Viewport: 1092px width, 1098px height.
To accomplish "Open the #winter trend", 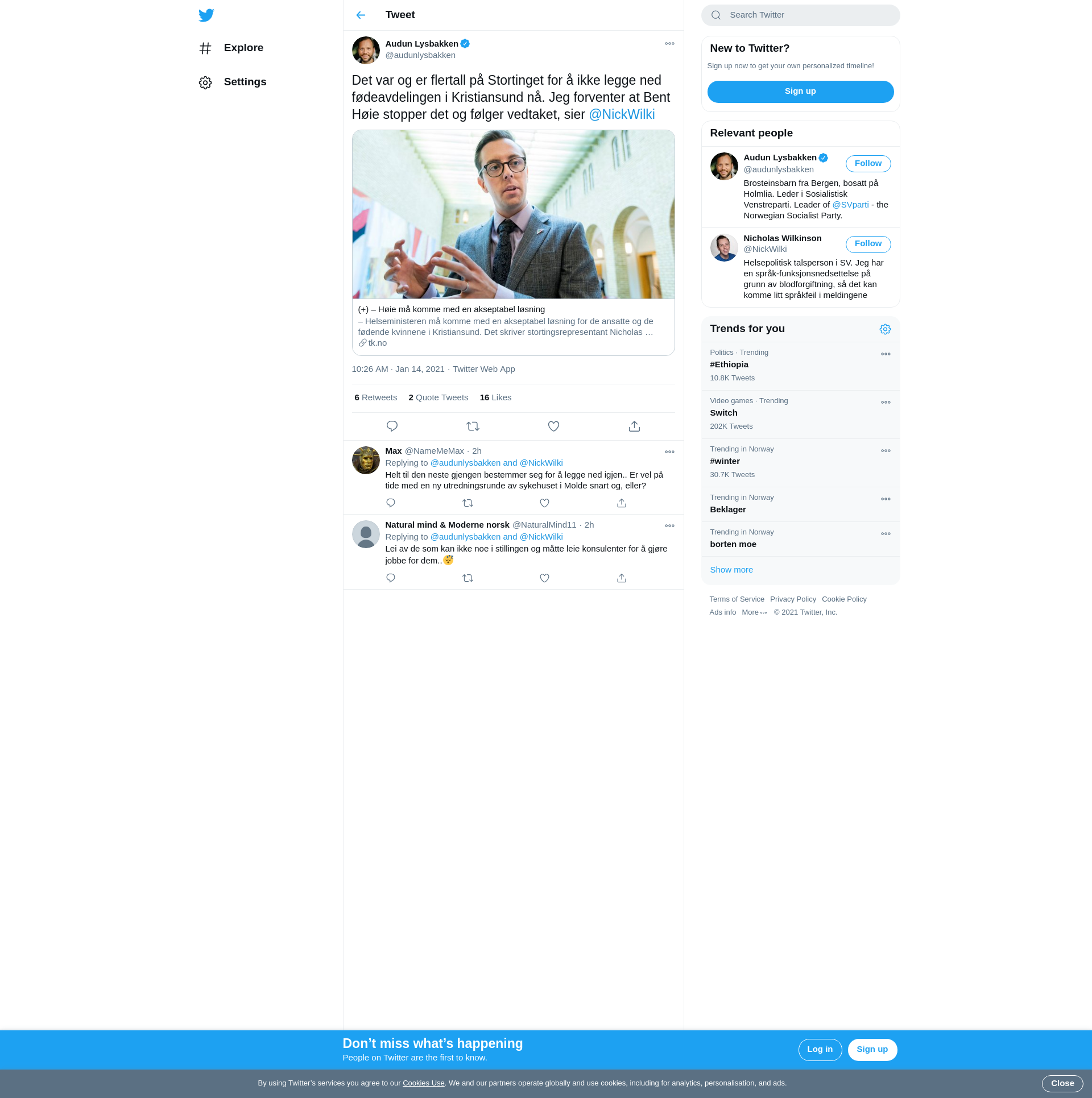I will 800,462.
